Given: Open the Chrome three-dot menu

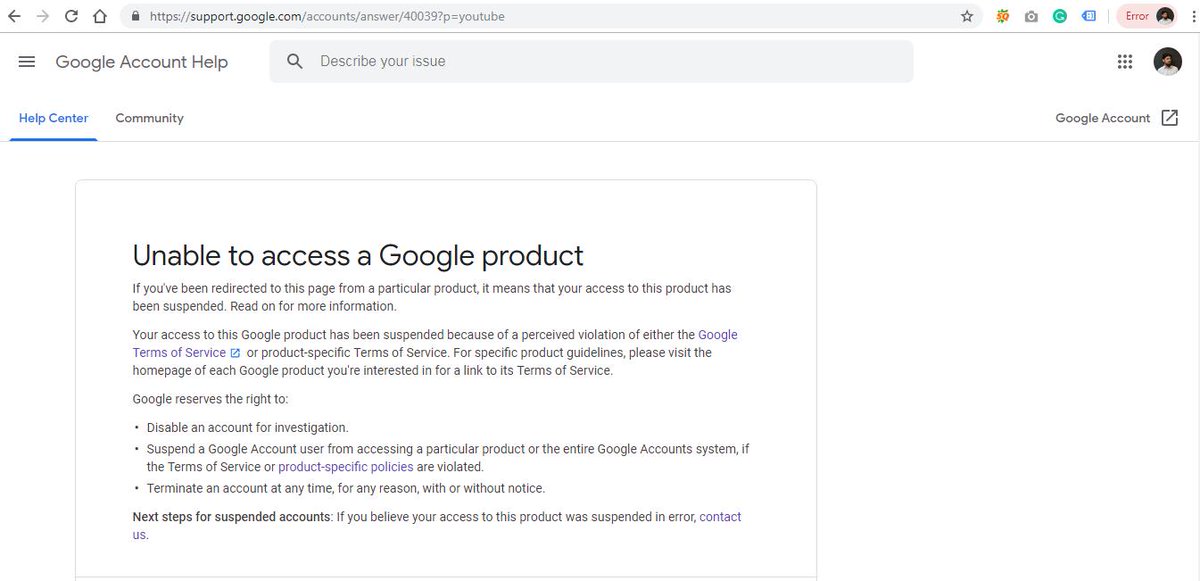Looking at the screenshot, I should [x=1193, y=16].
